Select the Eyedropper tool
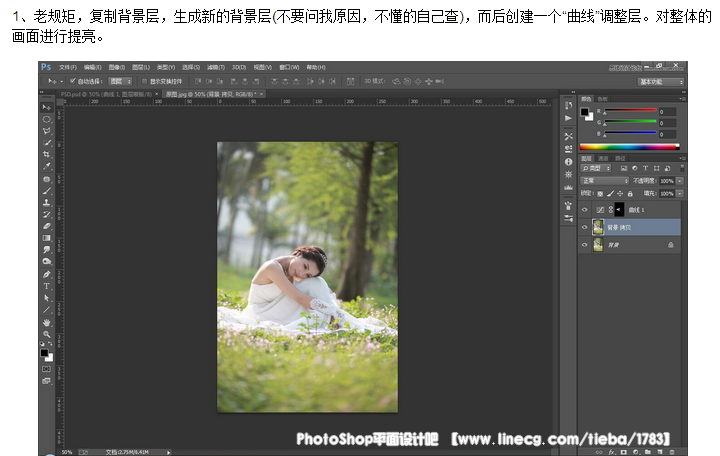Viewport: 720px width, 456px height. 46,166
